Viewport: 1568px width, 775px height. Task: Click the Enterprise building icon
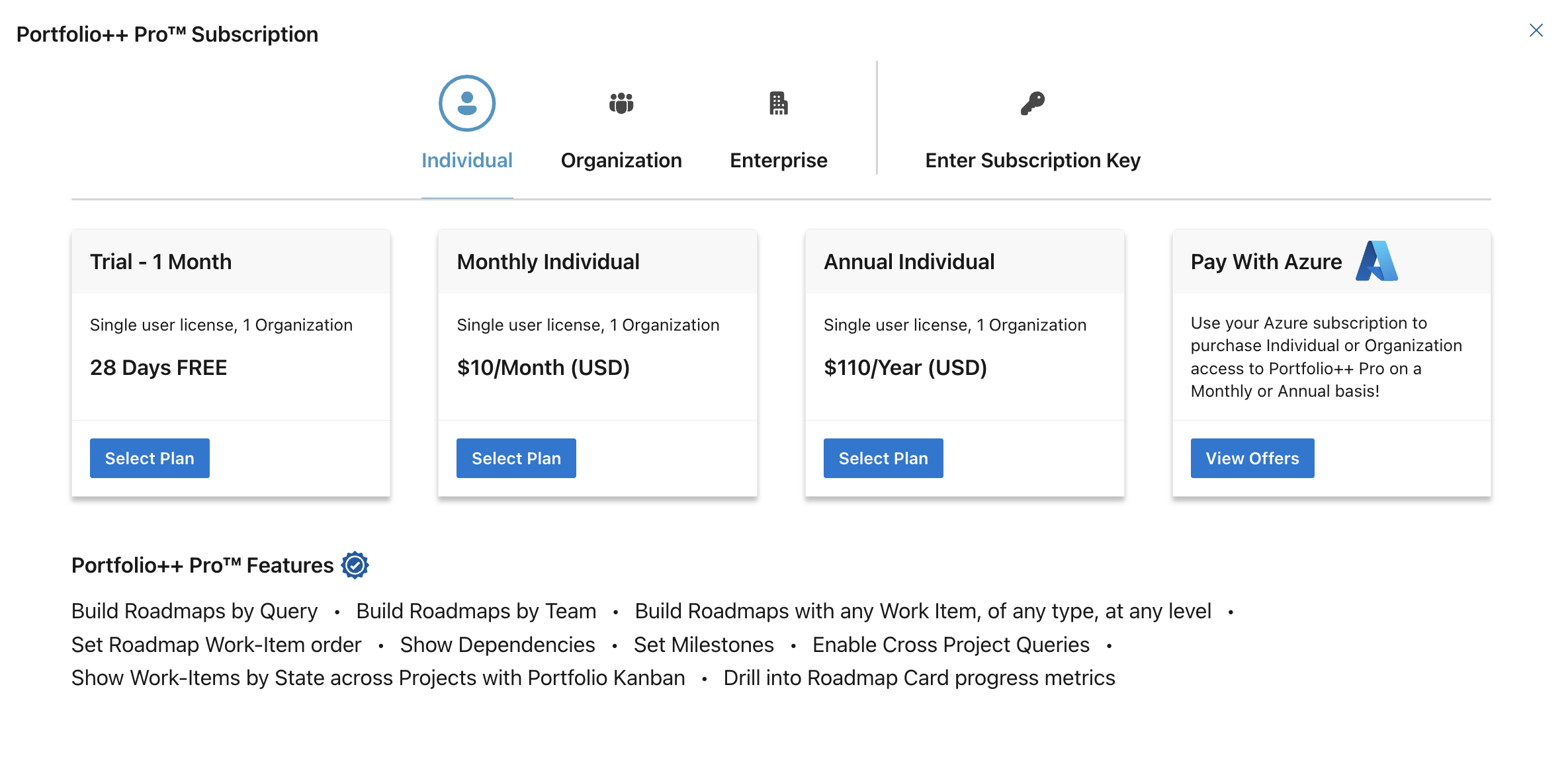pos(778,103)
